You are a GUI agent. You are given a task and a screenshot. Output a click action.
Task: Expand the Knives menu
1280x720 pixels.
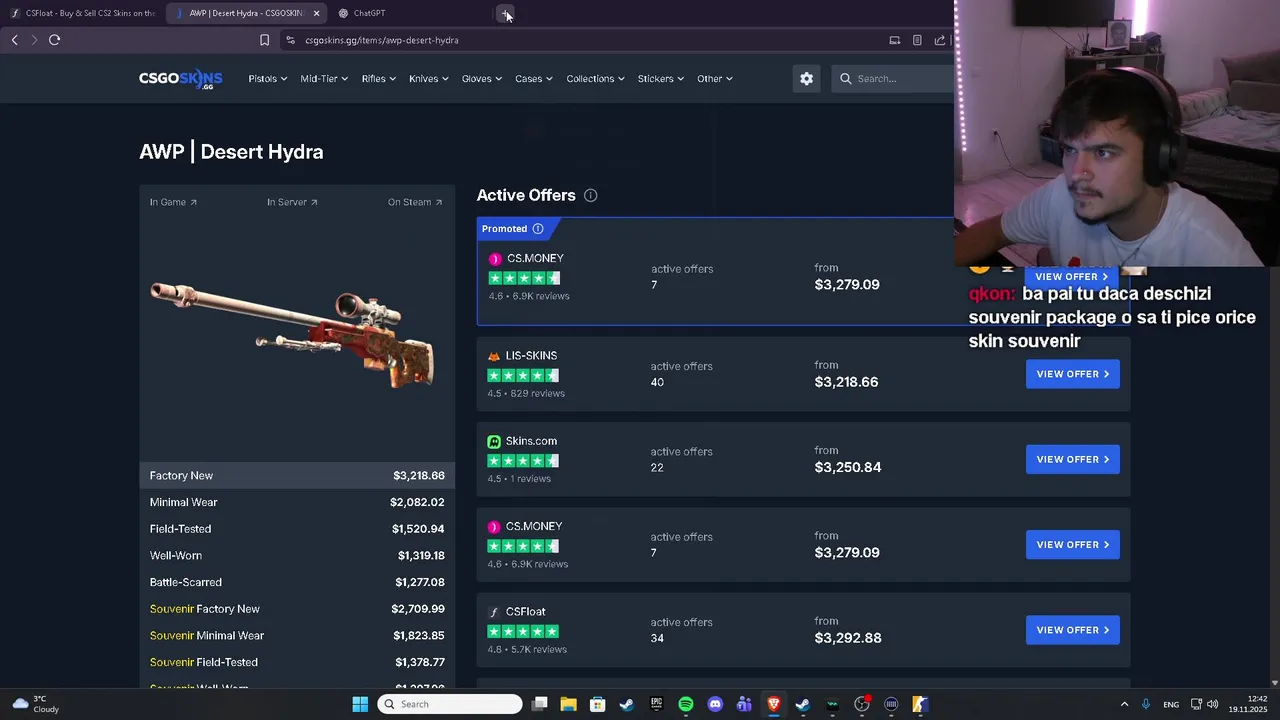429,79
